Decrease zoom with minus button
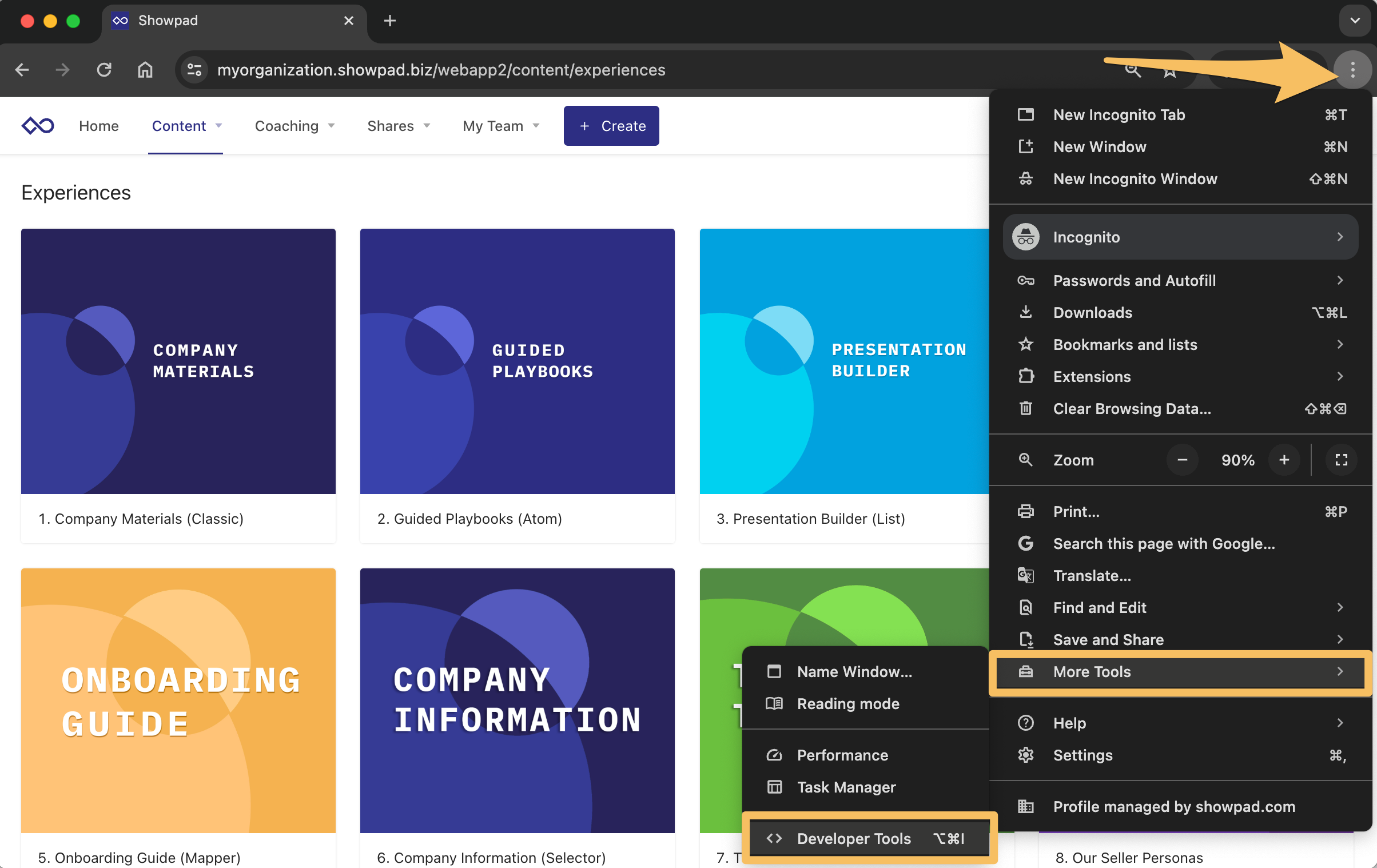This screenshot has width=1377, height=868. tap(1183, 460)
